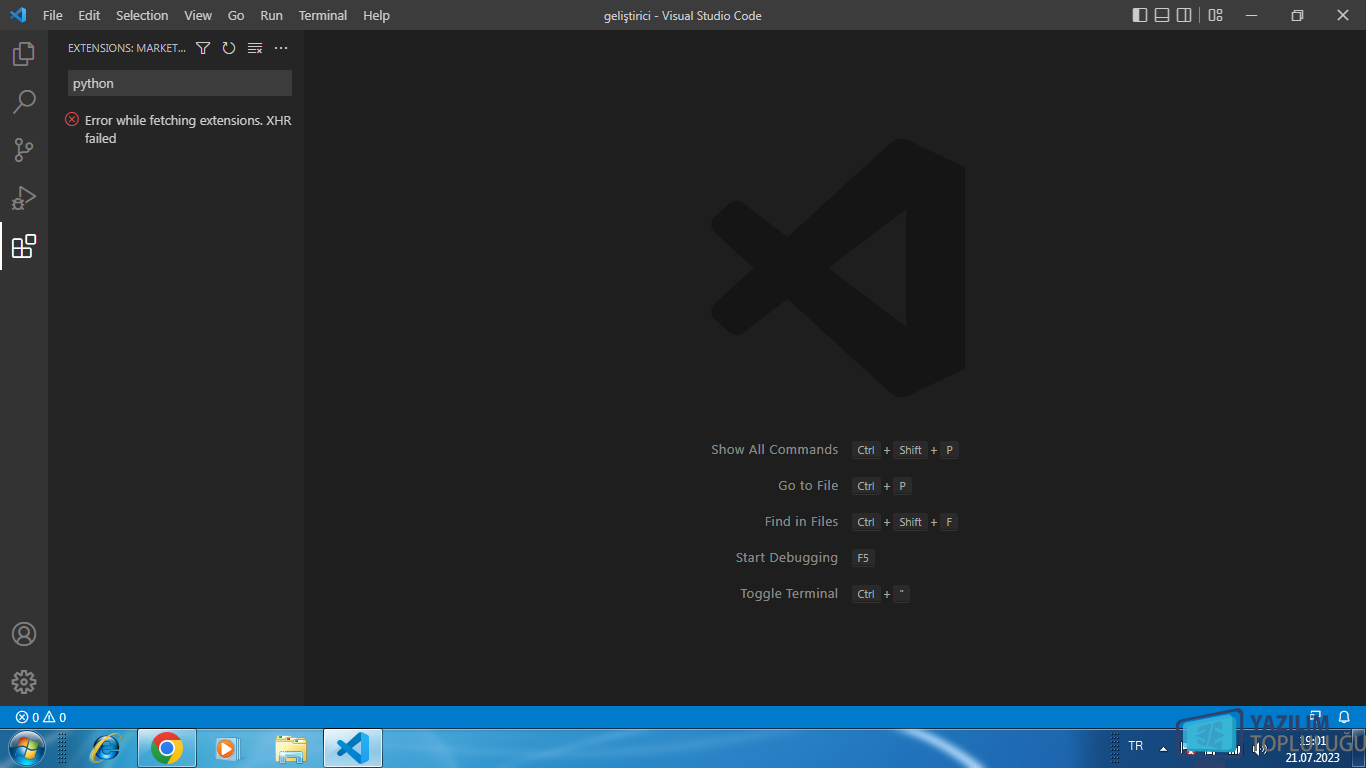Screen dimensions: 1366x768
Task: Click the red error icon beside the message
Action: point(72,119)
